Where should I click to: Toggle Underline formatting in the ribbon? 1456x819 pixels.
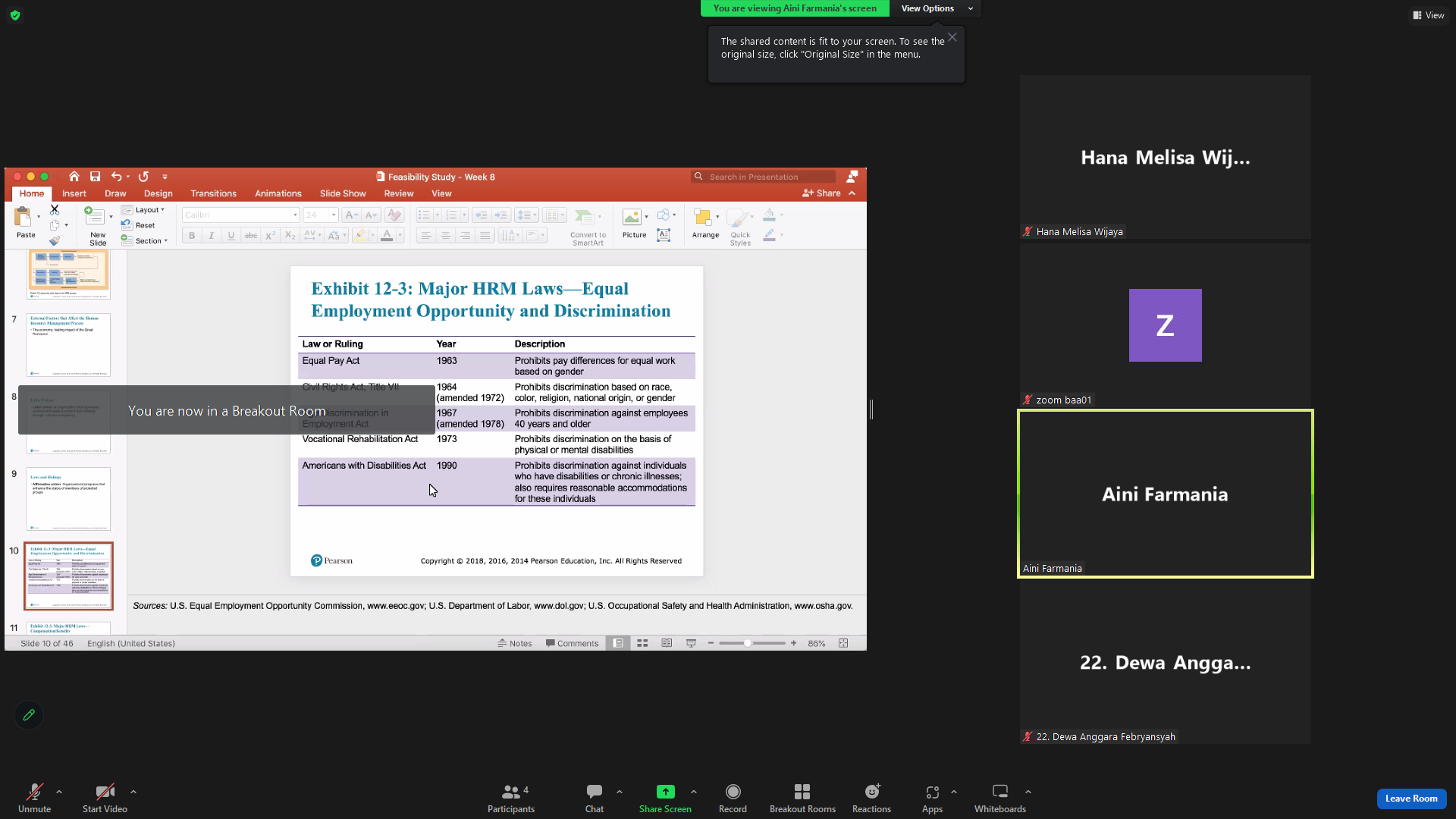point(231,236)
